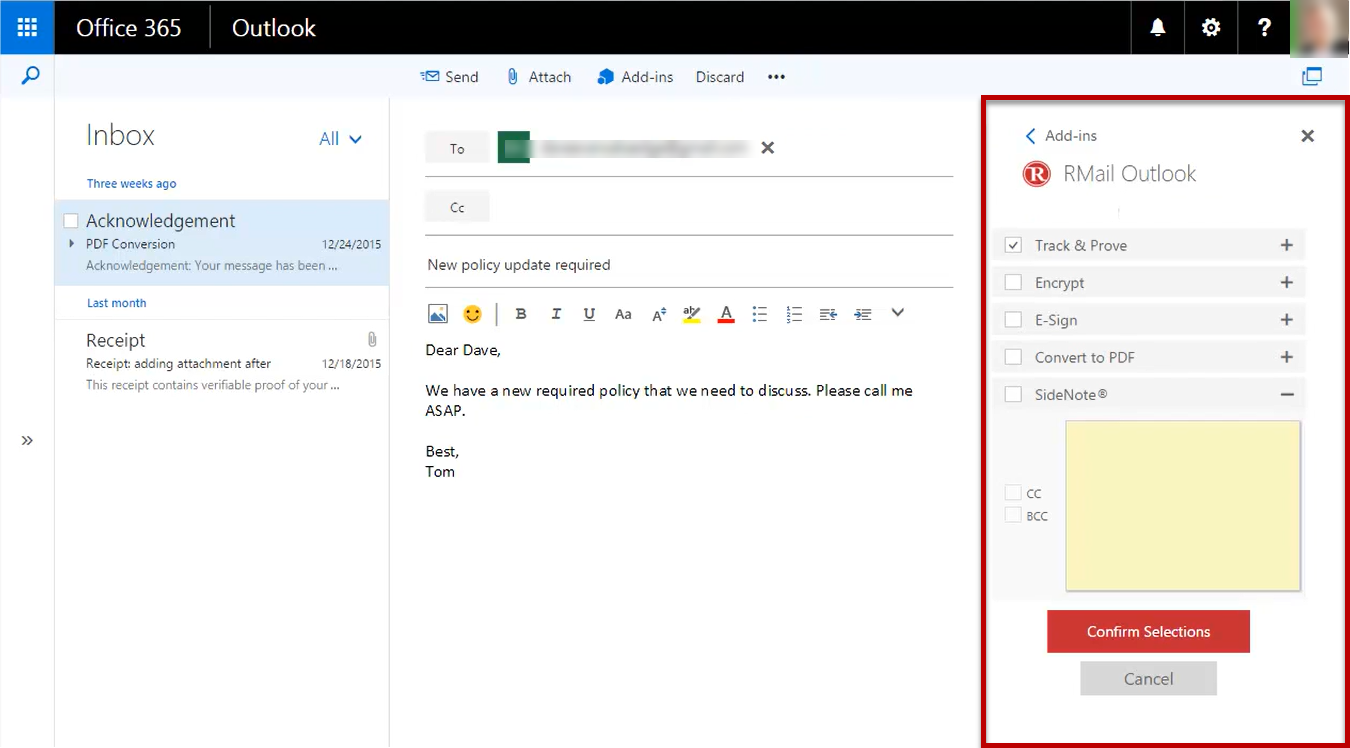This screenshot has height=748, width=1350.
Task: Open the Add-ins menu in compose toolbar
Action: (x=635, y=76)
